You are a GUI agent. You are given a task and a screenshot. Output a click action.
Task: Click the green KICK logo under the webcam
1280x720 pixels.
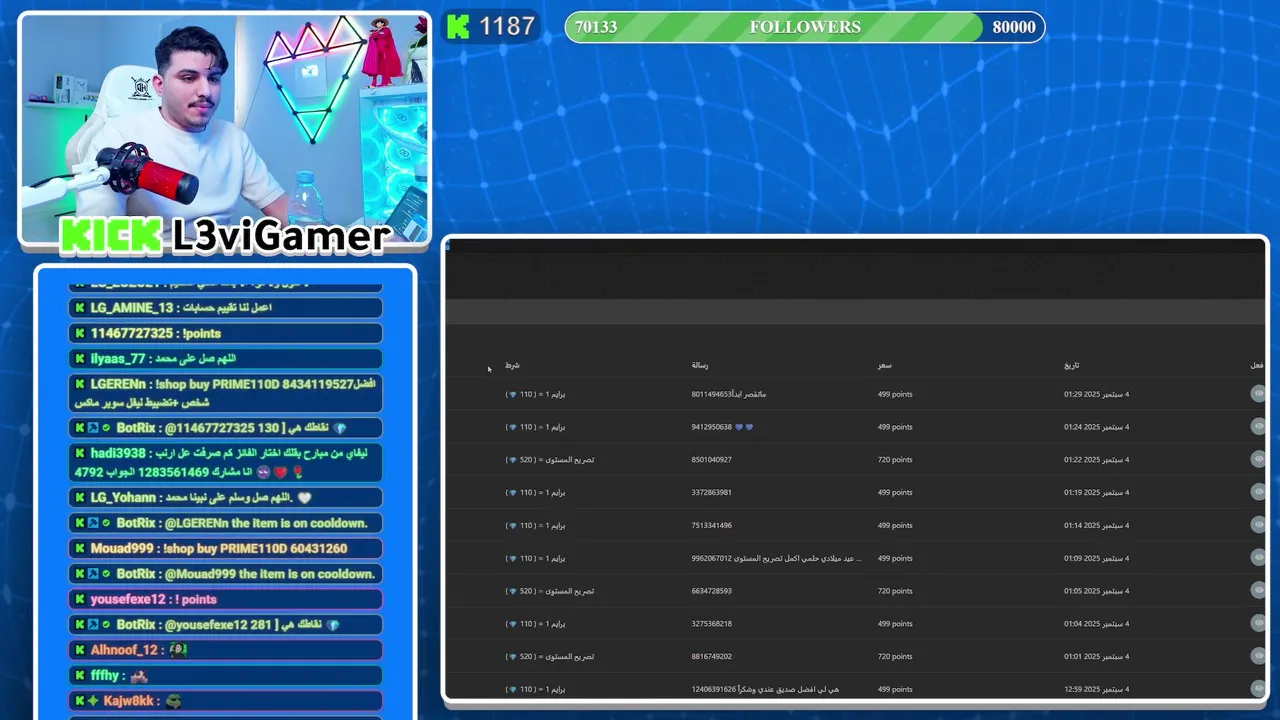(x=112, y=235)
